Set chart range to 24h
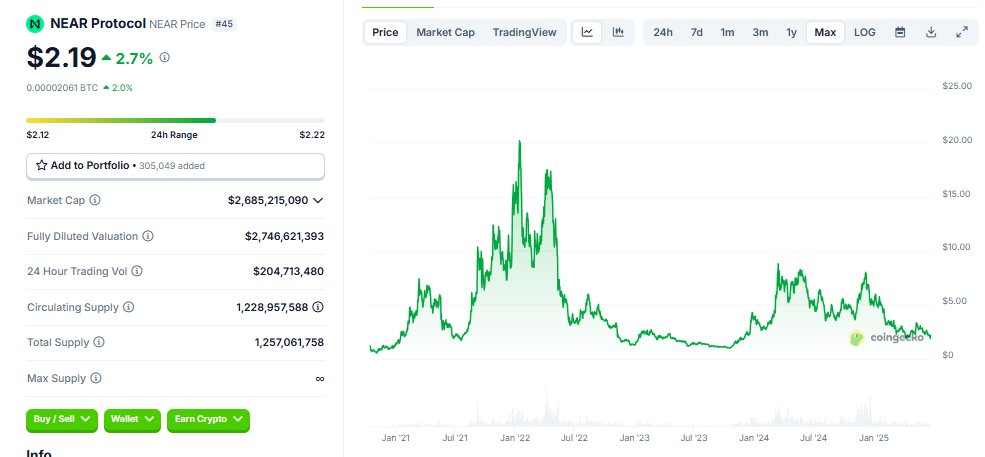 [x=663, y=32]
